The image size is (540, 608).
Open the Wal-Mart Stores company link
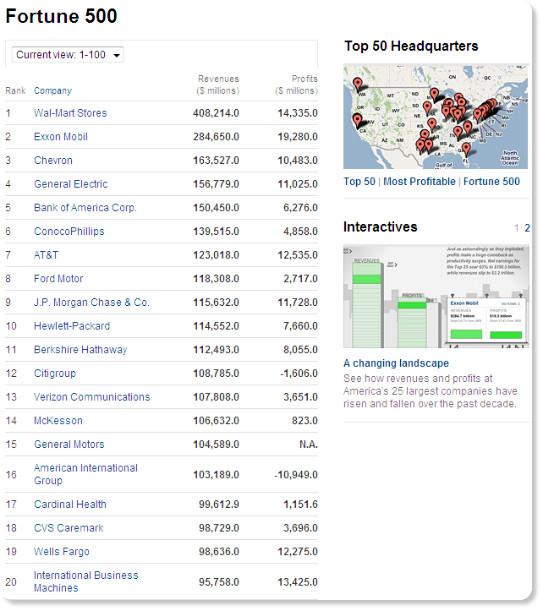[70, 113]
